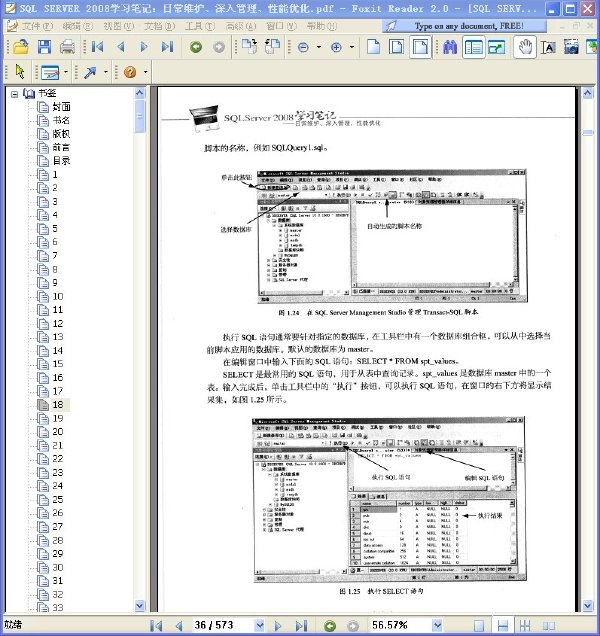Select single page layout in status bar
Image resolution: width=600 pixels, height=636 pixels.
(479, 626)
